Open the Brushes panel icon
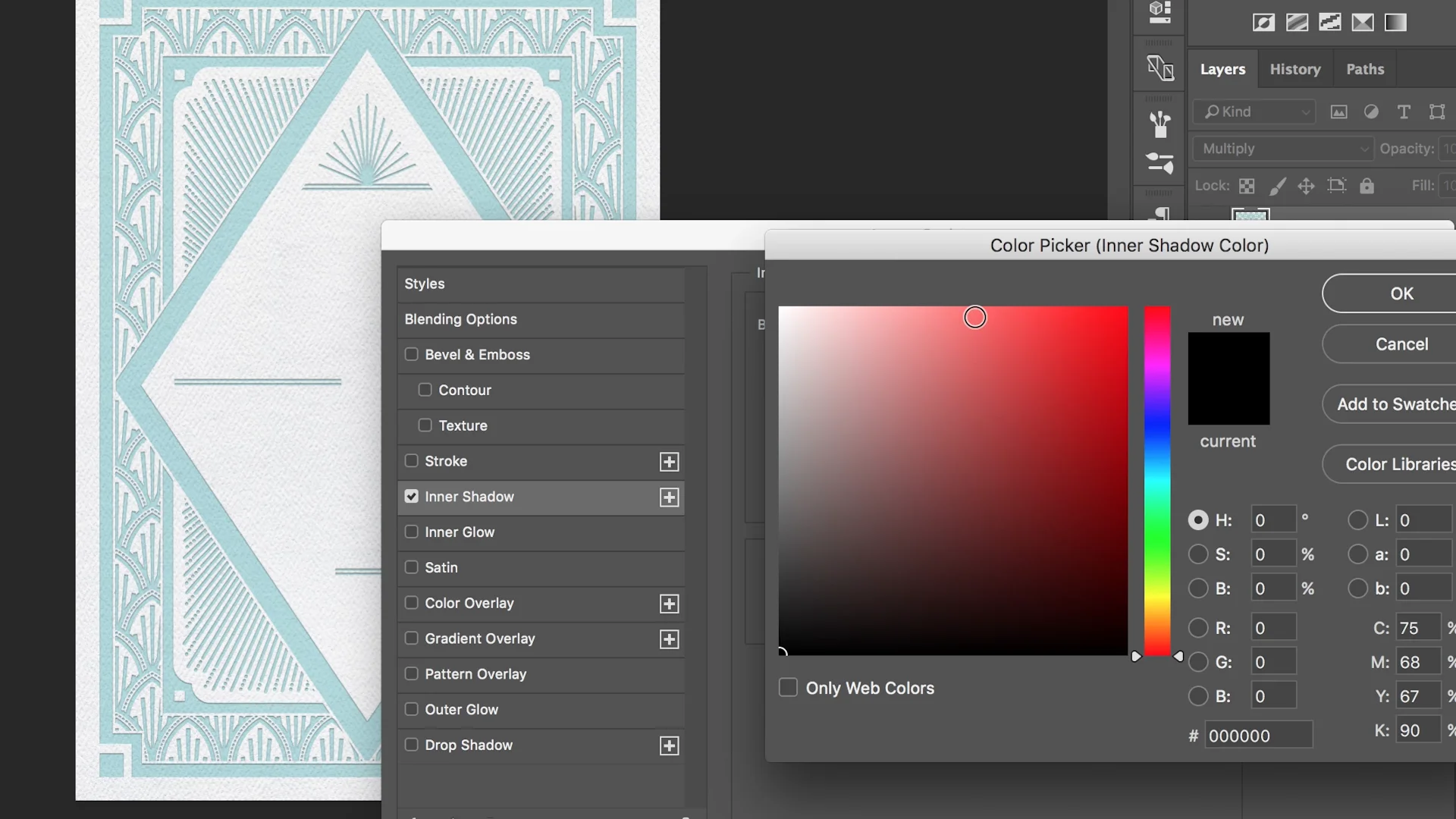The image size is (1456, 819). click(x=1159, y=124)
